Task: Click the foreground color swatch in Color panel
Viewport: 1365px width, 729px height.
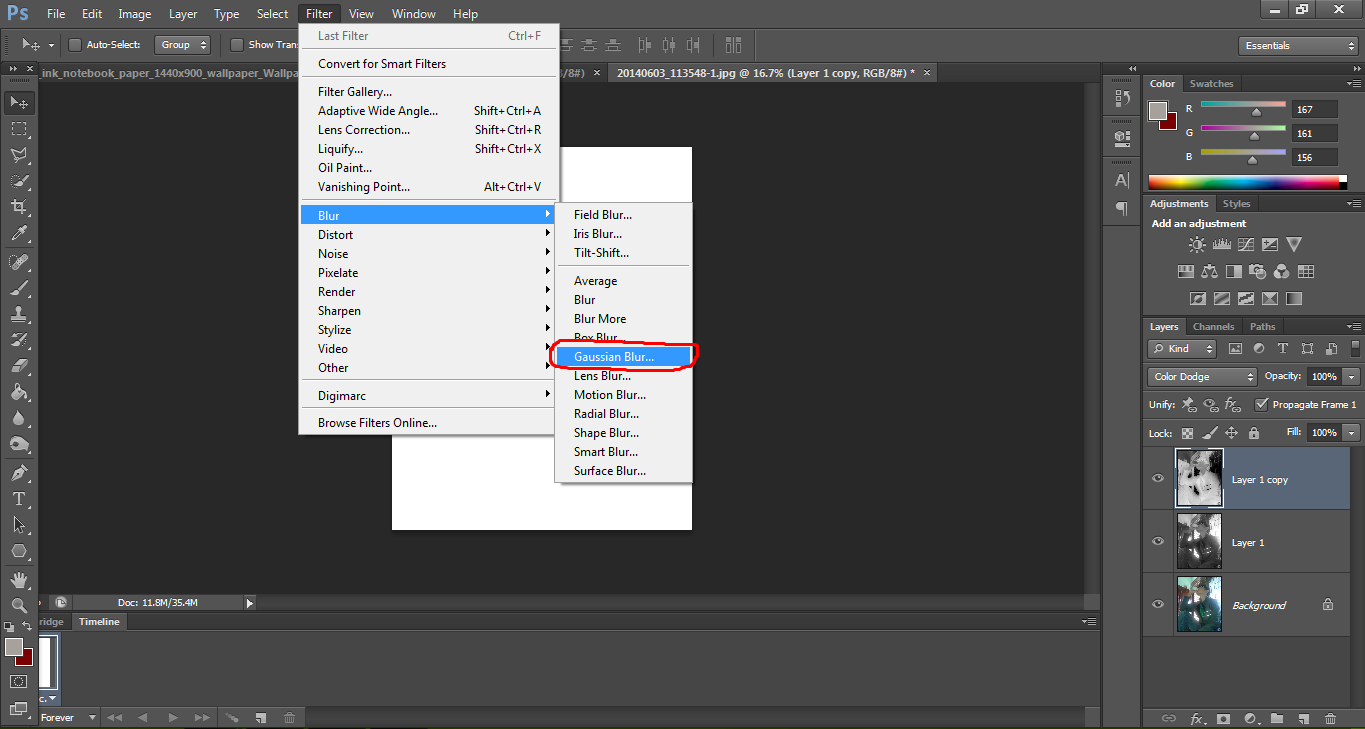Action: [1158, 110]
